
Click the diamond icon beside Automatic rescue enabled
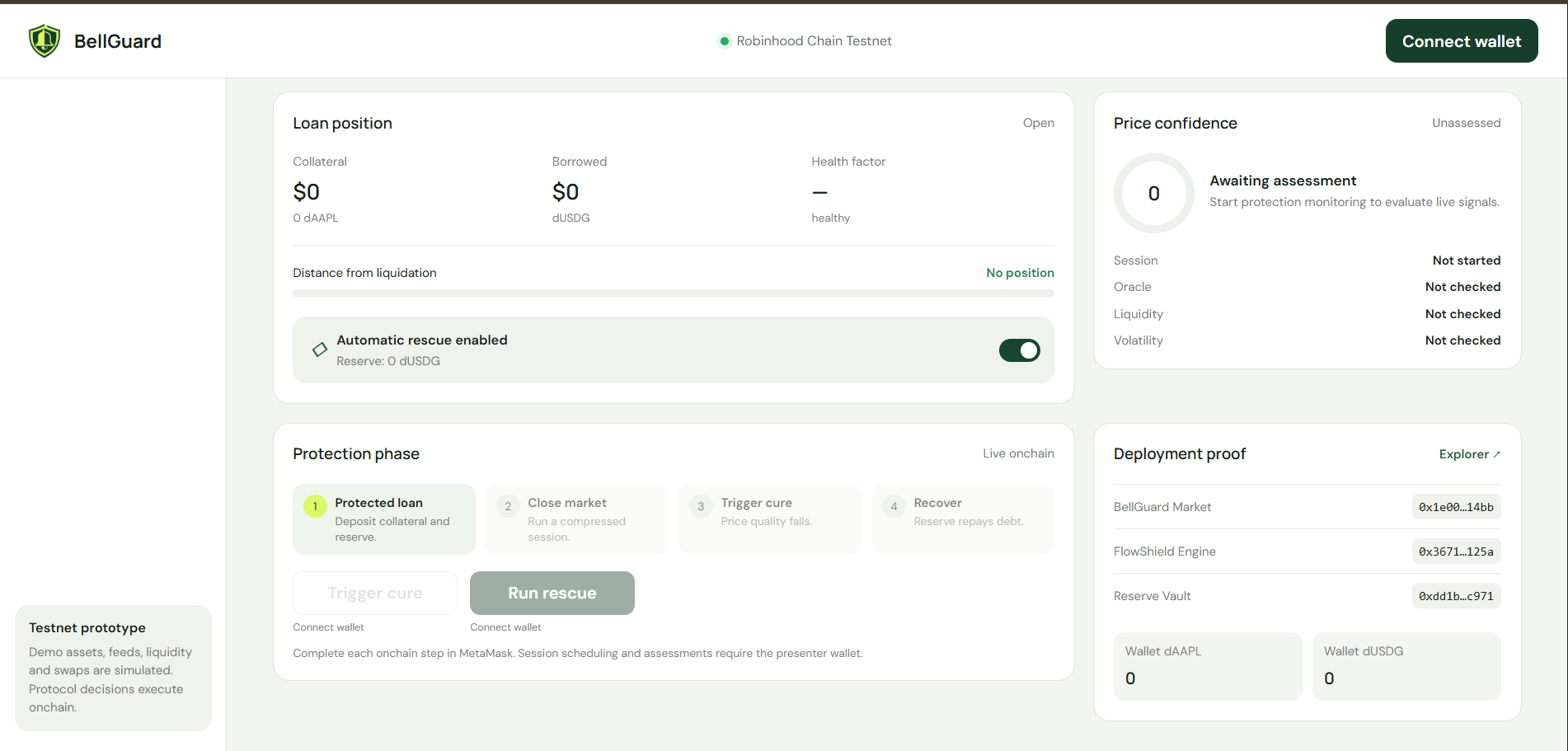point(320,350)
